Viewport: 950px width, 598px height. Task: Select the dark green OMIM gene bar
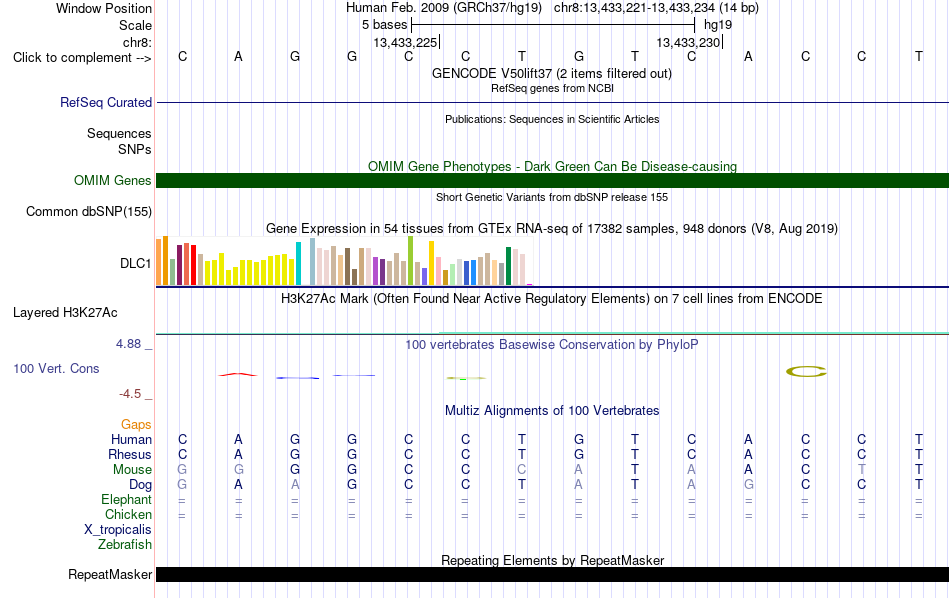pos(552,181)
